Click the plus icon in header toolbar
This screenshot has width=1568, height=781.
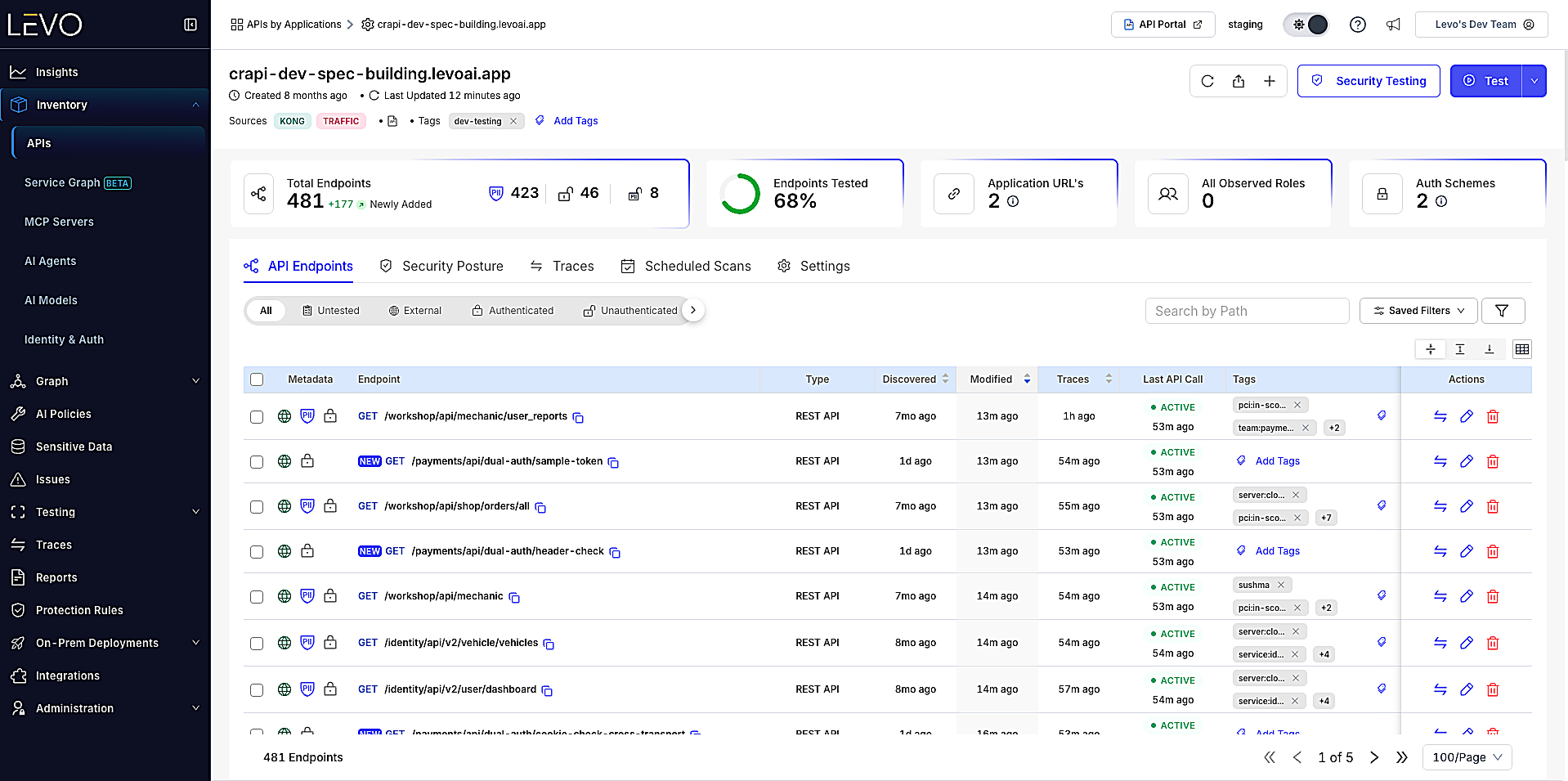1270,81
